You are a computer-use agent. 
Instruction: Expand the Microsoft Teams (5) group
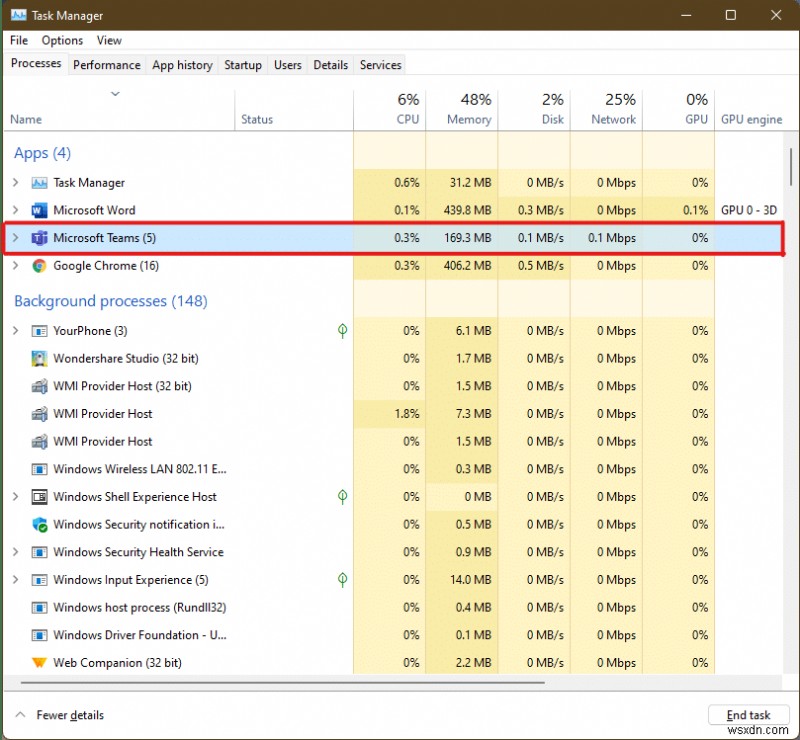click(x=15, y=237)
